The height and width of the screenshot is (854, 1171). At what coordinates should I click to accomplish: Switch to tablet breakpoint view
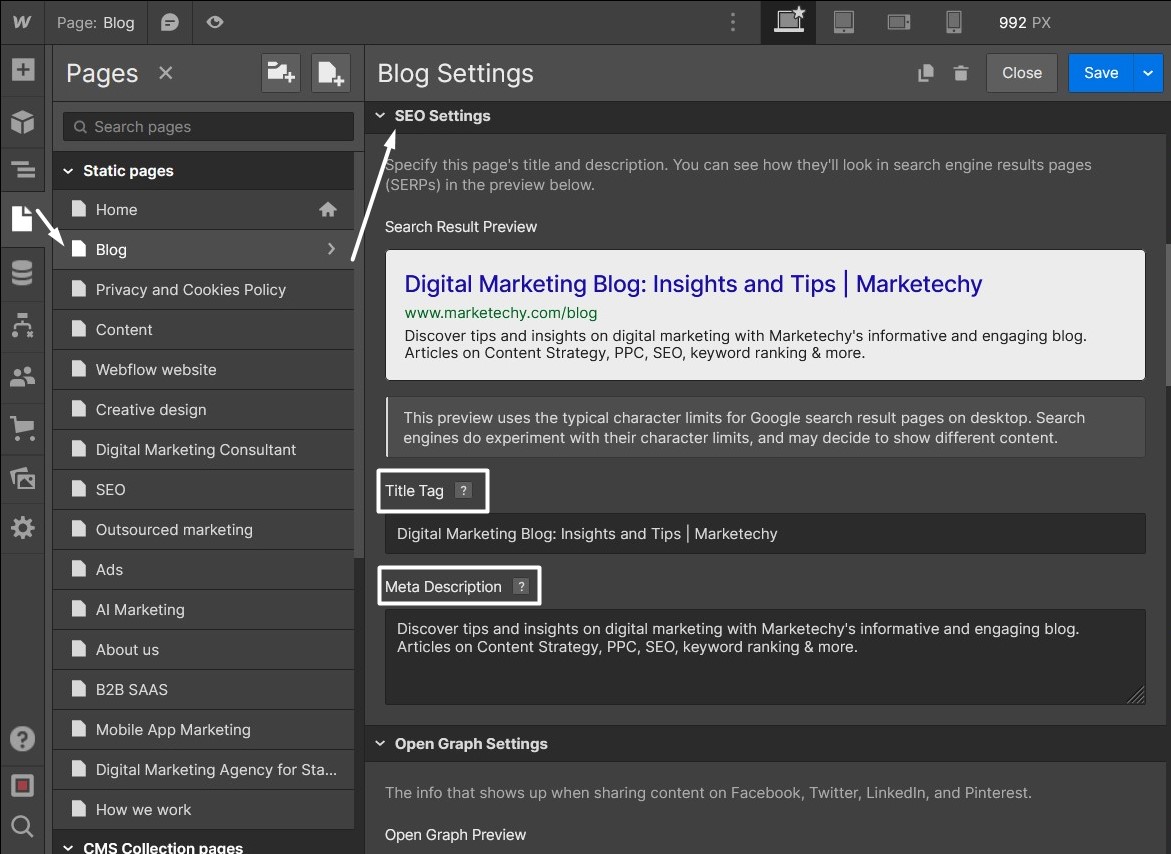[x=843, y=22]
